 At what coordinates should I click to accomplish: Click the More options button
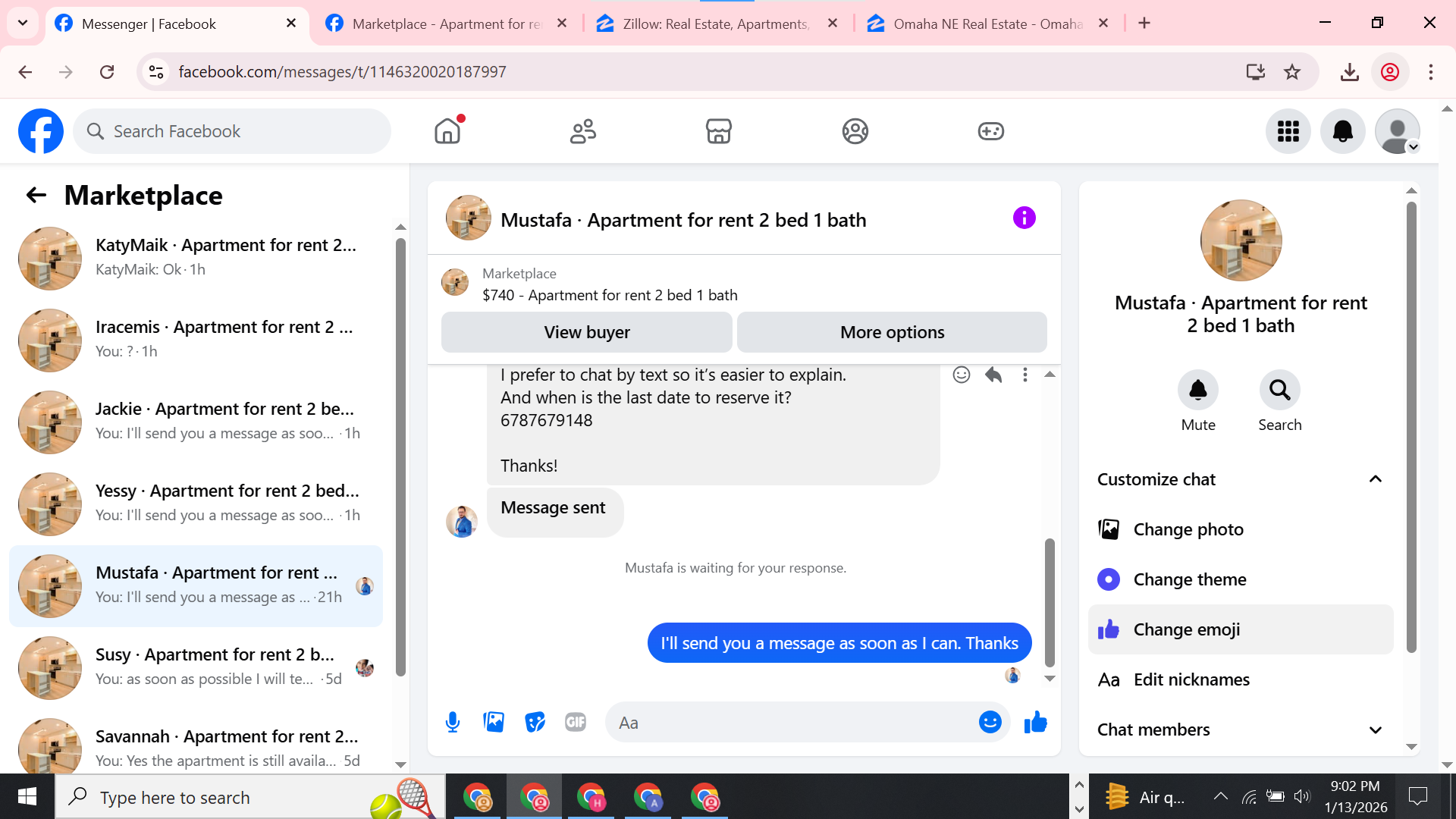892,332
